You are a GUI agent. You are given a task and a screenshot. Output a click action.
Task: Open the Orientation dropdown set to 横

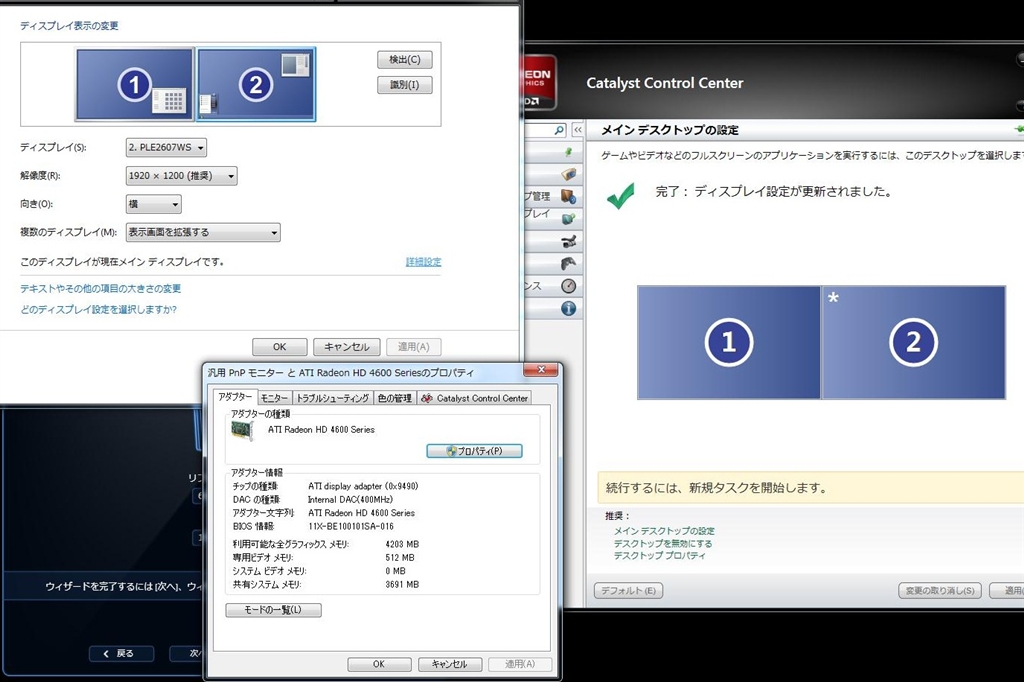(153, 204)
